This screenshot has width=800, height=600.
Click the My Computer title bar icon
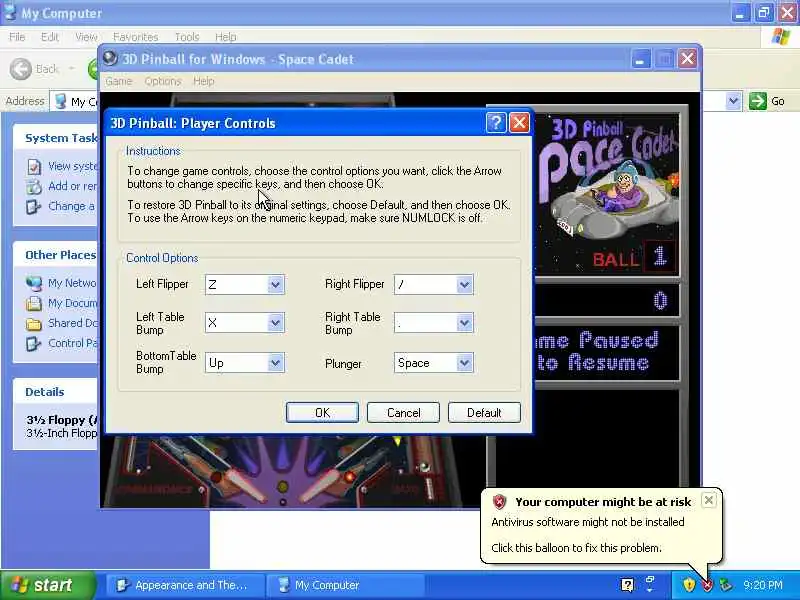10,13
